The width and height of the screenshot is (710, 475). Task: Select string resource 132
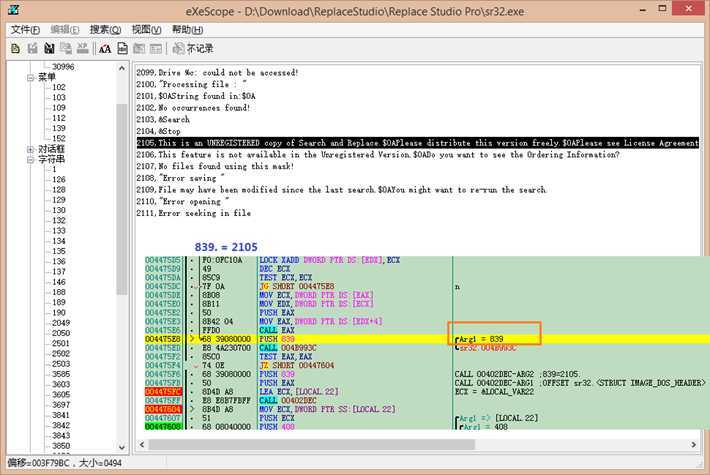pyautogui.click(x=59, y=221)
